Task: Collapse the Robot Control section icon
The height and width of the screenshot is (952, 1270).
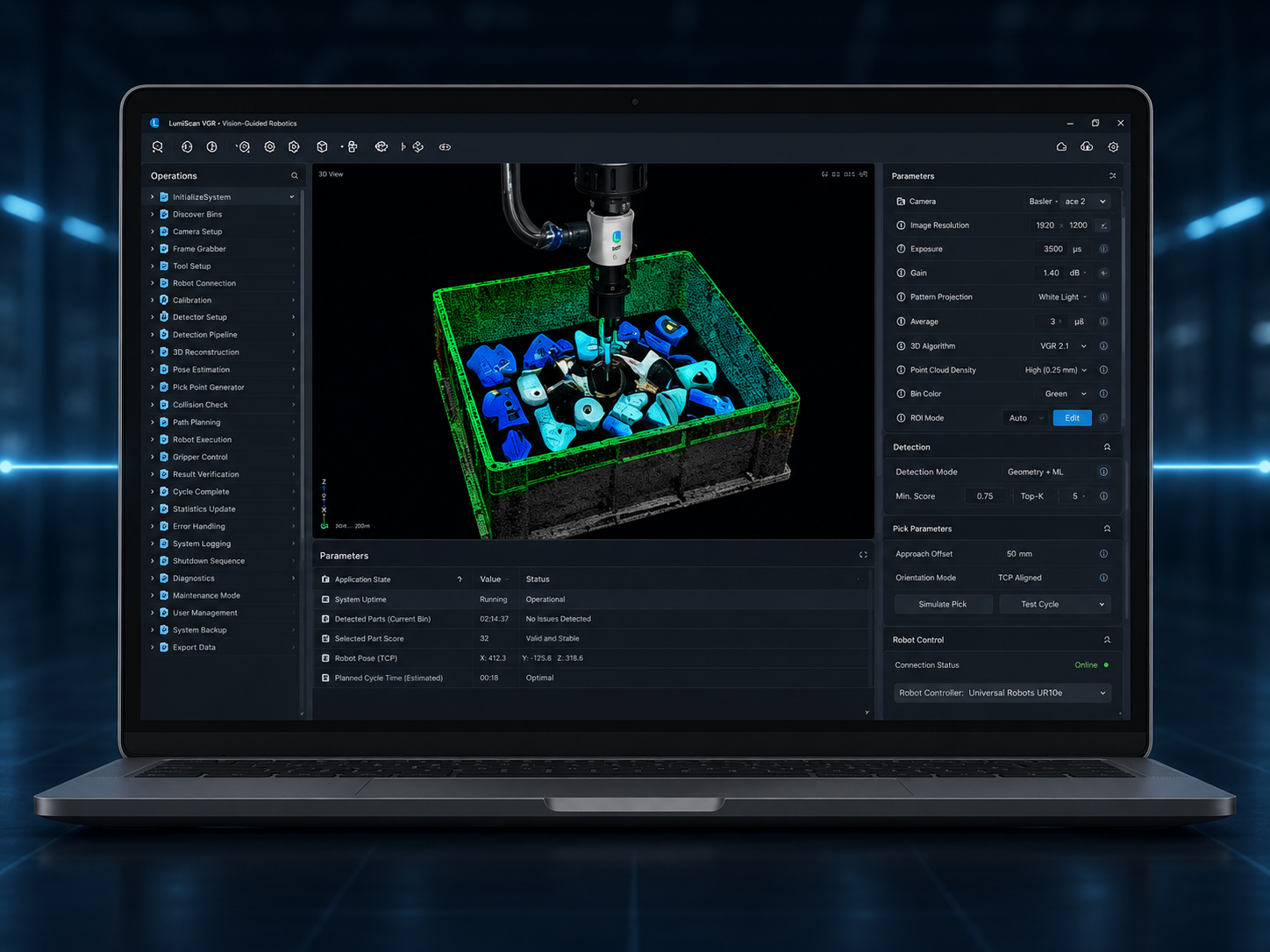Action: (x=1107, y=640)
